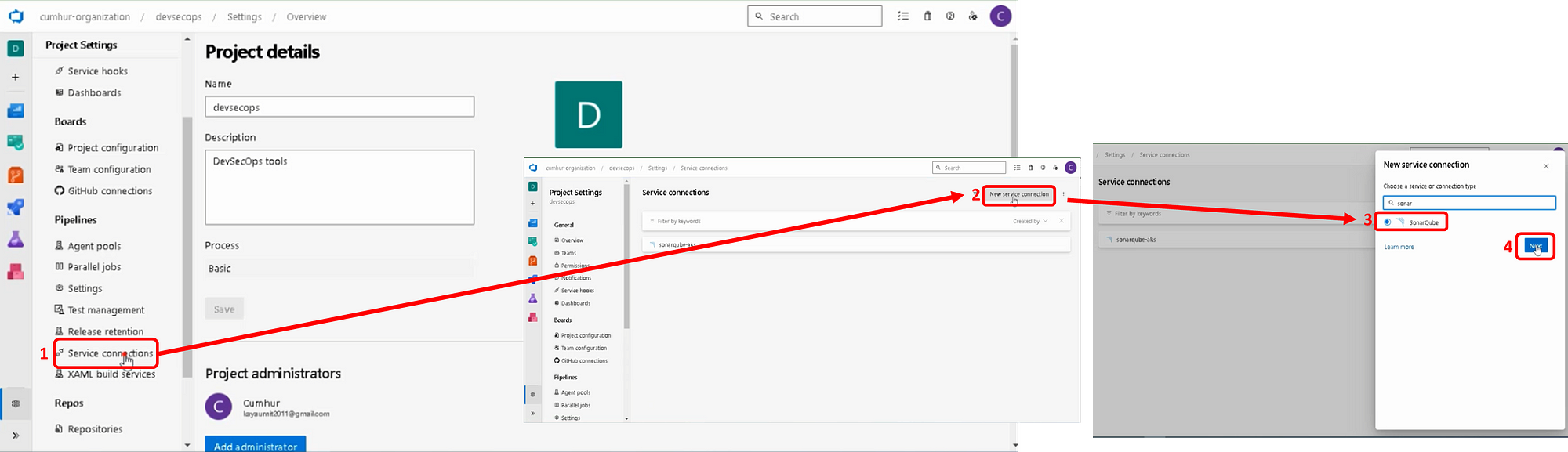
Task: Open Test Plans flask icon in middle screenshot
Action: 533,298
